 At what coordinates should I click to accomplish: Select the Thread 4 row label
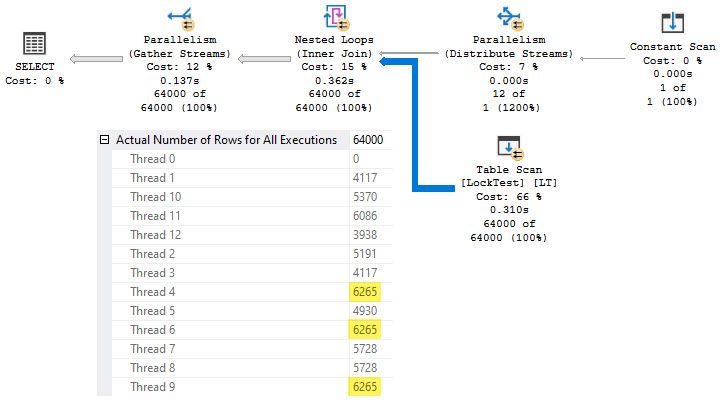[152, 291]
